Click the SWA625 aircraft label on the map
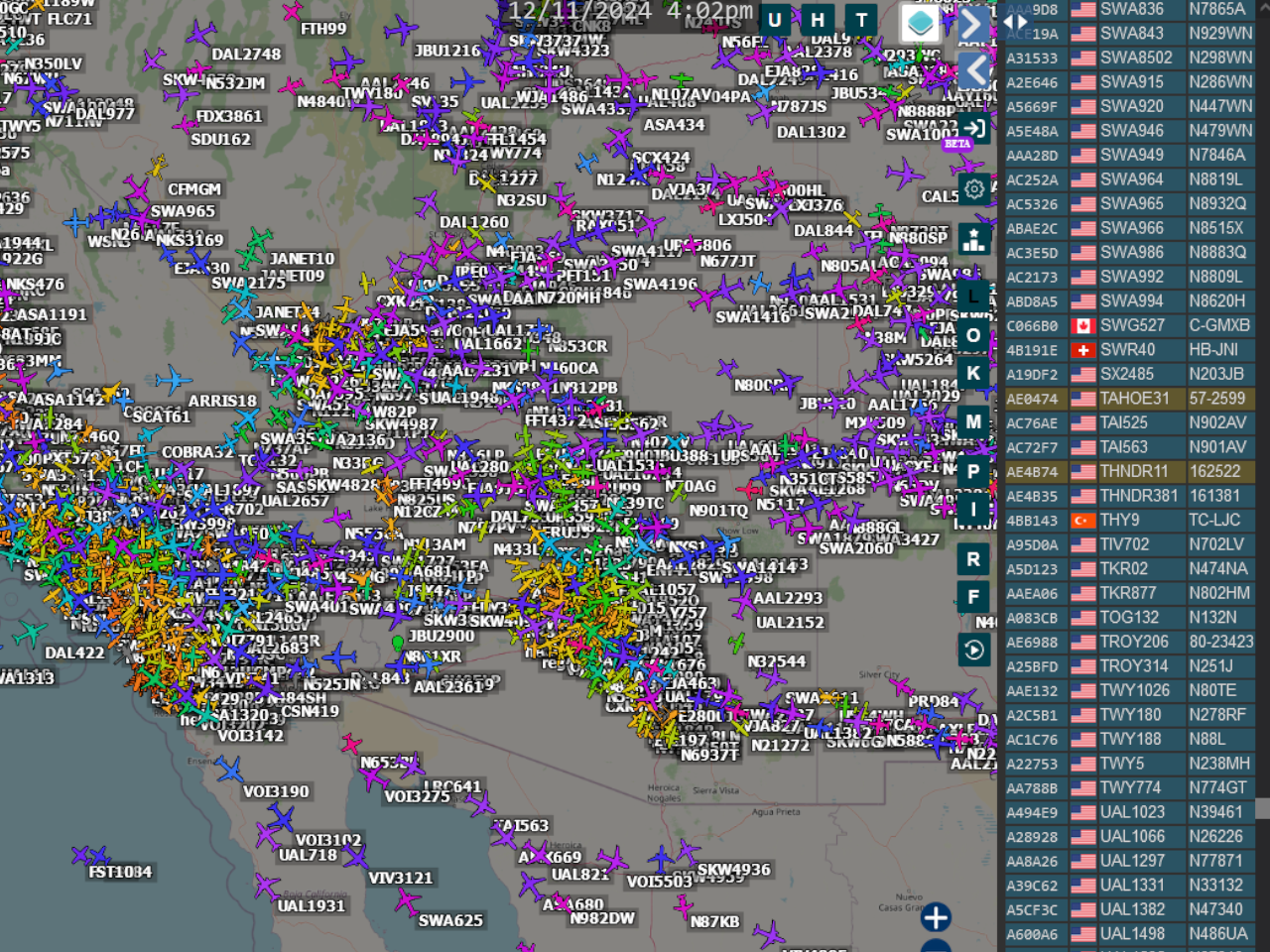The image size is (1270, 952). click(x=450, y=920)
